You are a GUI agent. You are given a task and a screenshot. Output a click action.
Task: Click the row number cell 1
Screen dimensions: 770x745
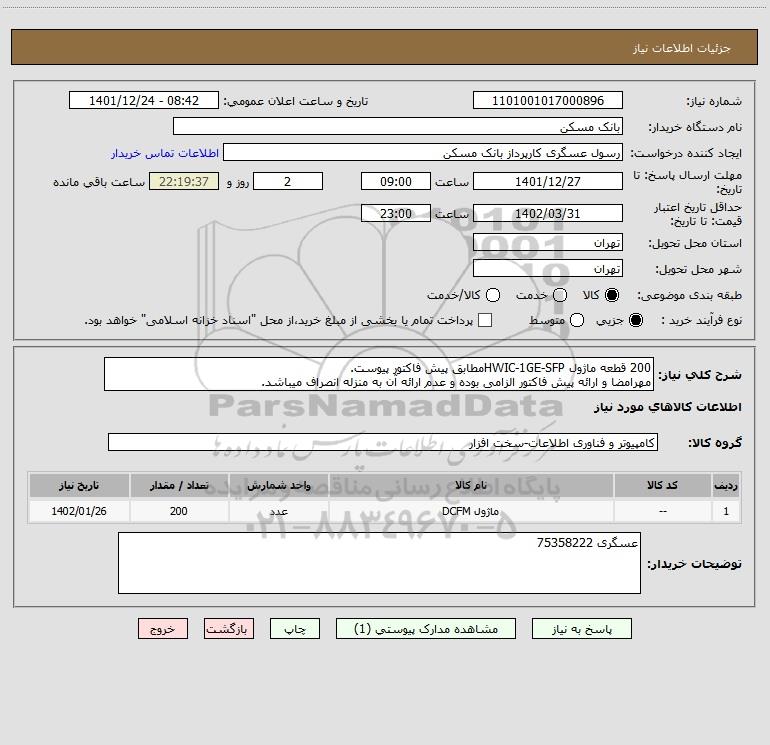pos(726,511)
